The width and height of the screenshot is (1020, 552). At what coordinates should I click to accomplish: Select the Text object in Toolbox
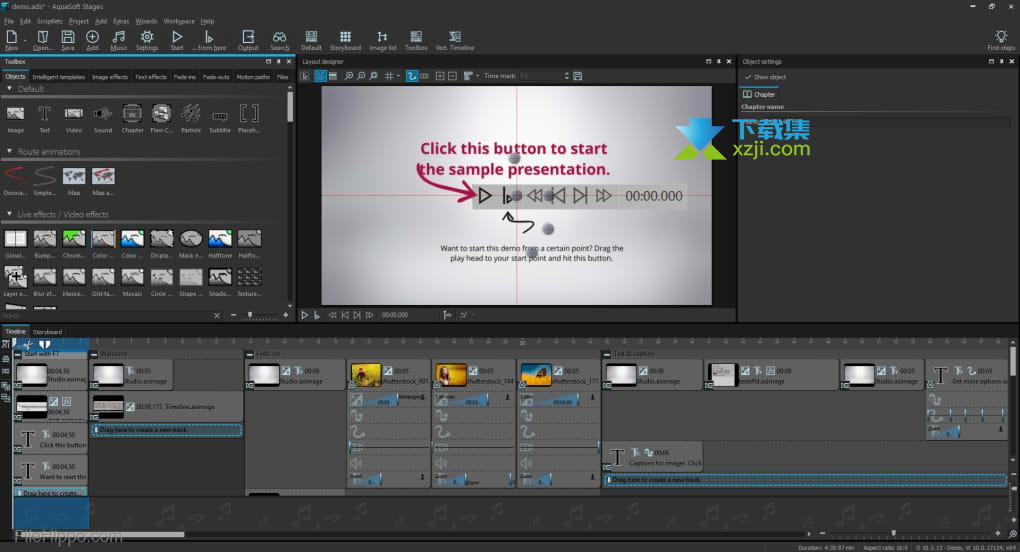pyautogui.click(x=44, y=118)
